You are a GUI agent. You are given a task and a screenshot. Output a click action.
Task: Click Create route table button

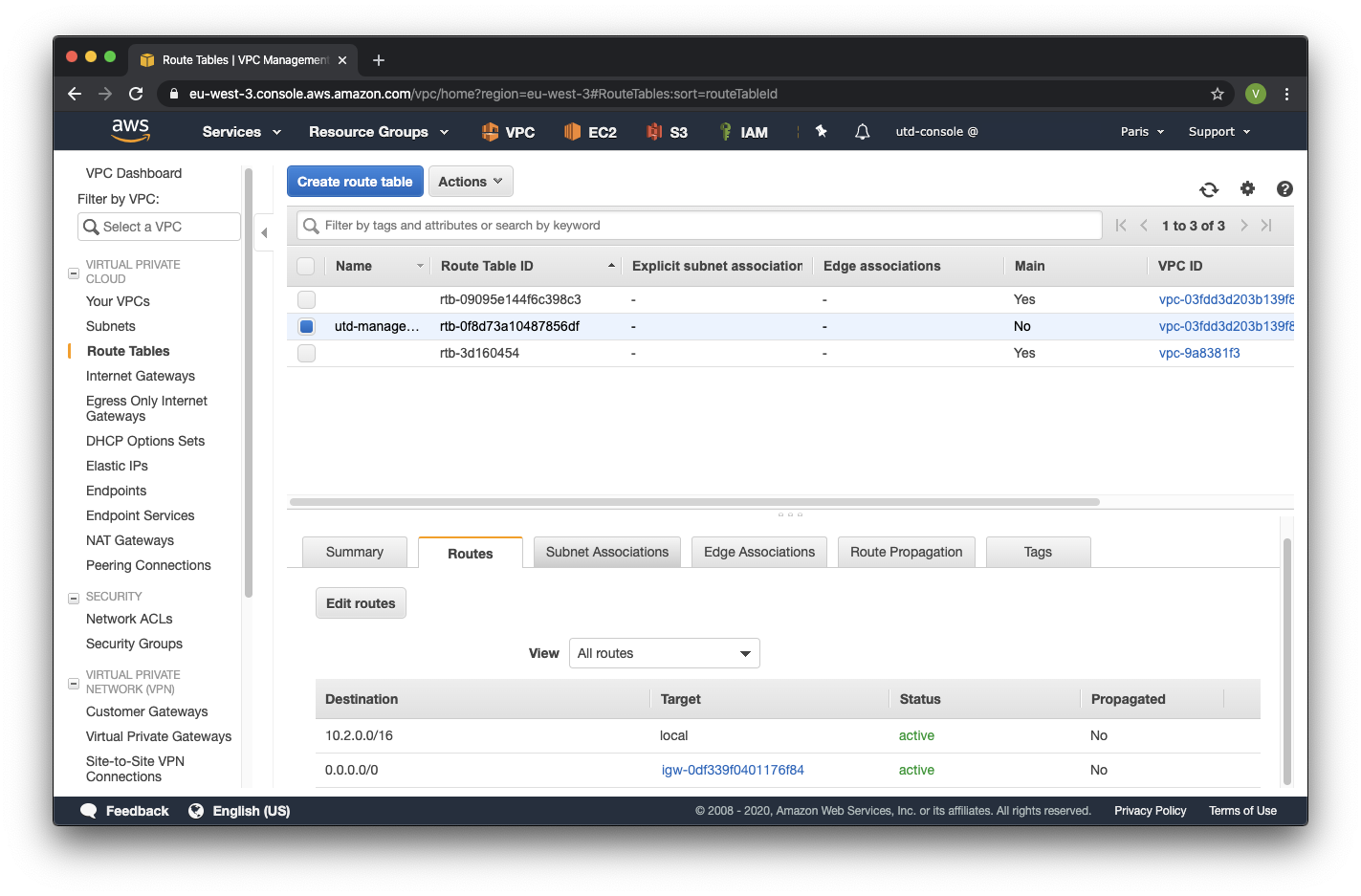coord(355,182)
